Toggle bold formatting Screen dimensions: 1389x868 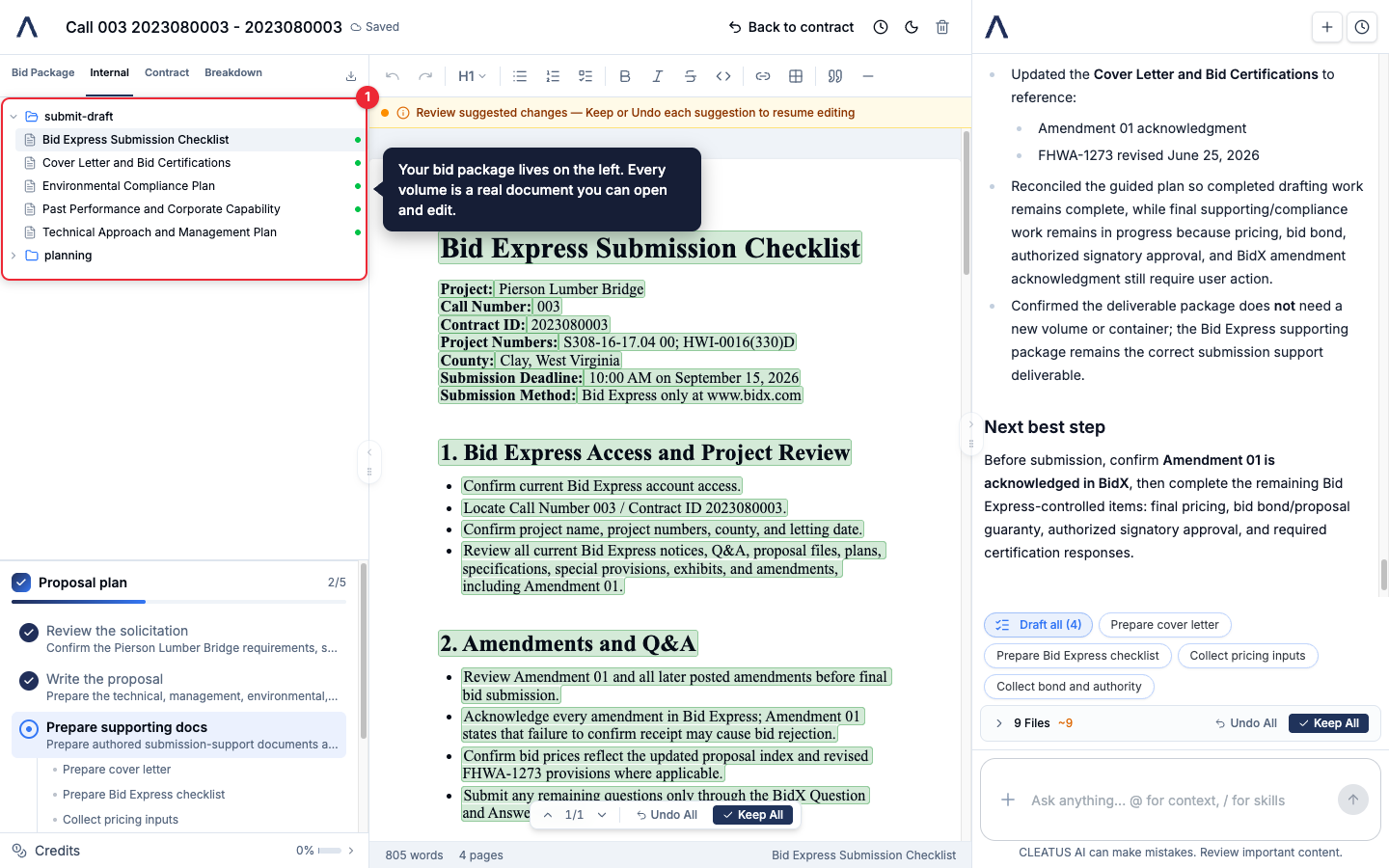tap(625, 76)
